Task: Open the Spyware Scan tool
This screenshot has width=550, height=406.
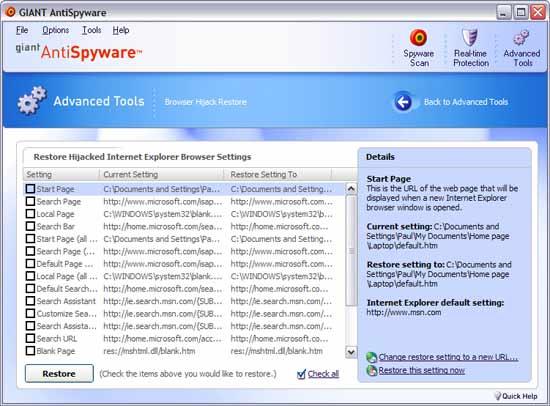Action: pos(418,47)
